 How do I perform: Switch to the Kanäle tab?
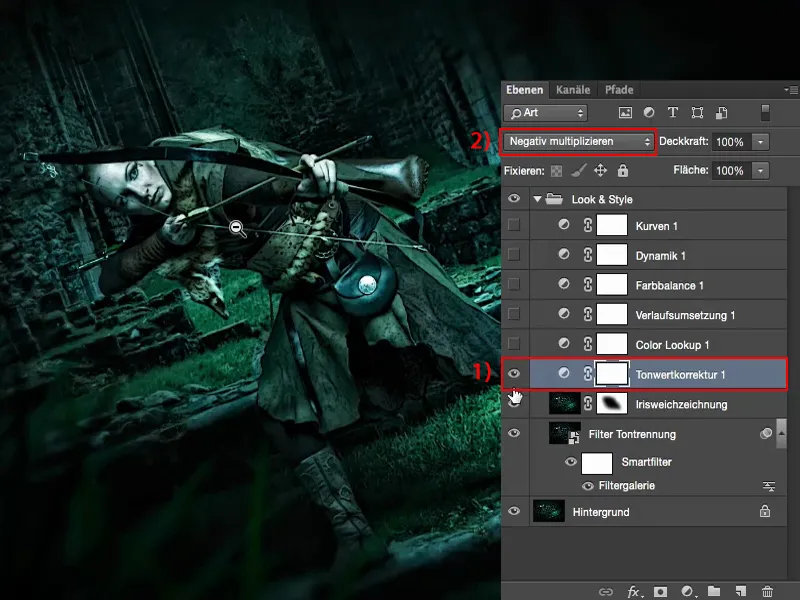click(570, 89)
